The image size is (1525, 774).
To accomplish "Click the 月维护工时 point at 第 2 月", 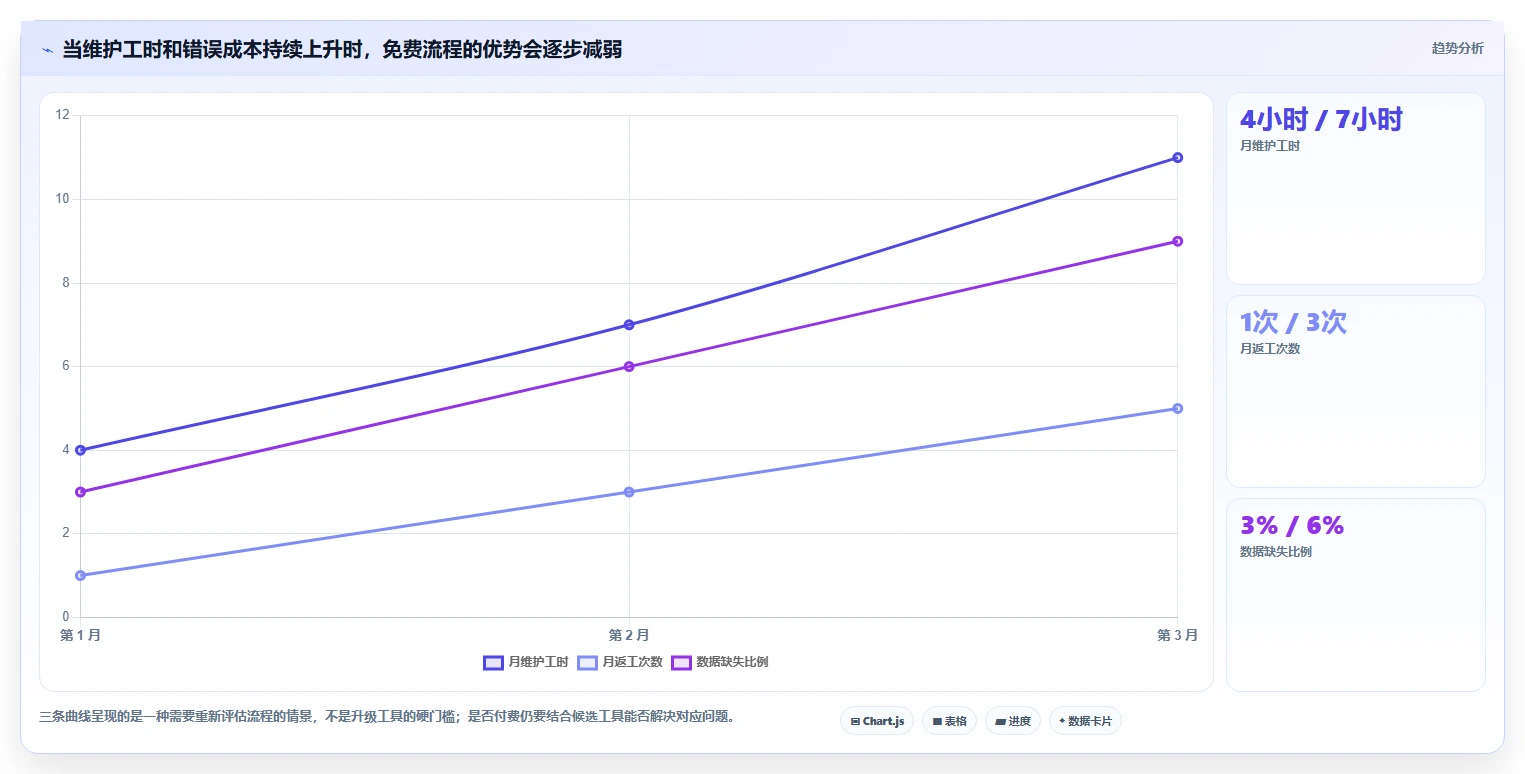I will click(x=629, y=325).
